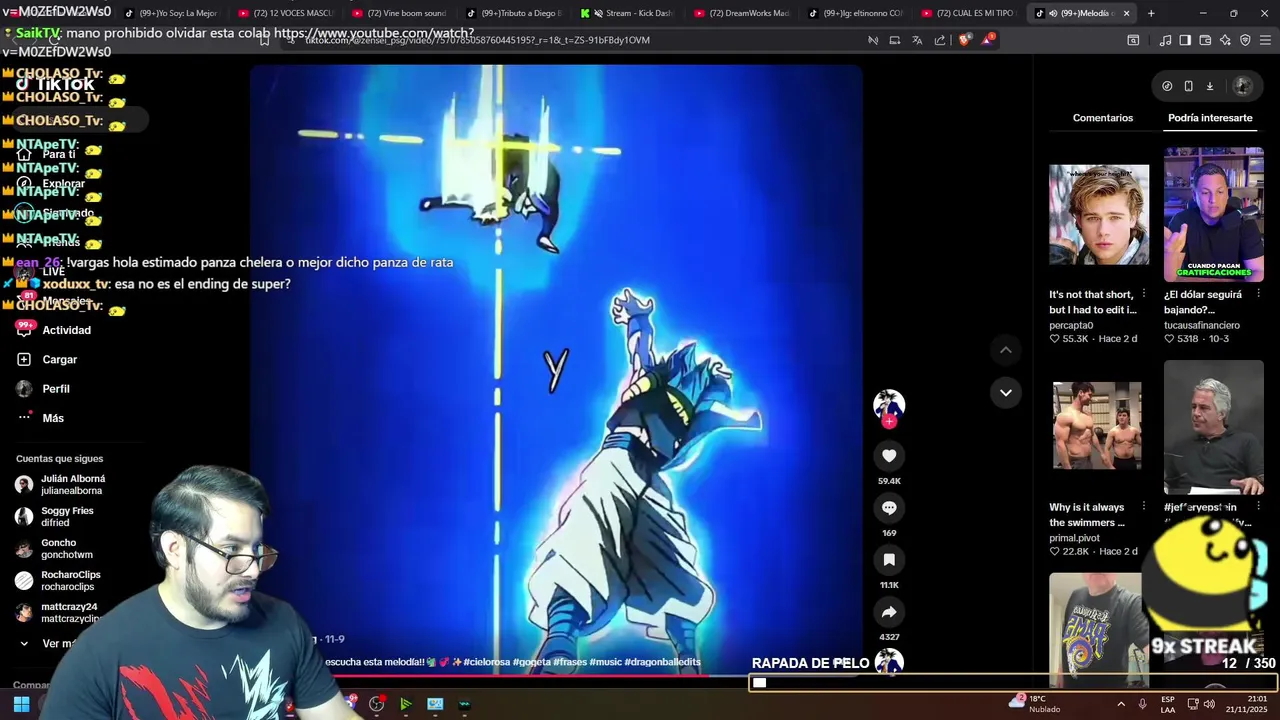The image size is (1280, 720).
Task: Open Soggy Fries followed account
Action: coord(67,517)
